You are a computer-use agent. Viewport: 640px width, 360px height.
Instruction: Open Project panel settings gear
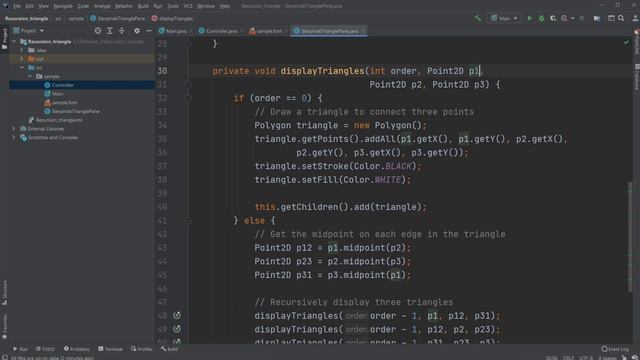137,31
